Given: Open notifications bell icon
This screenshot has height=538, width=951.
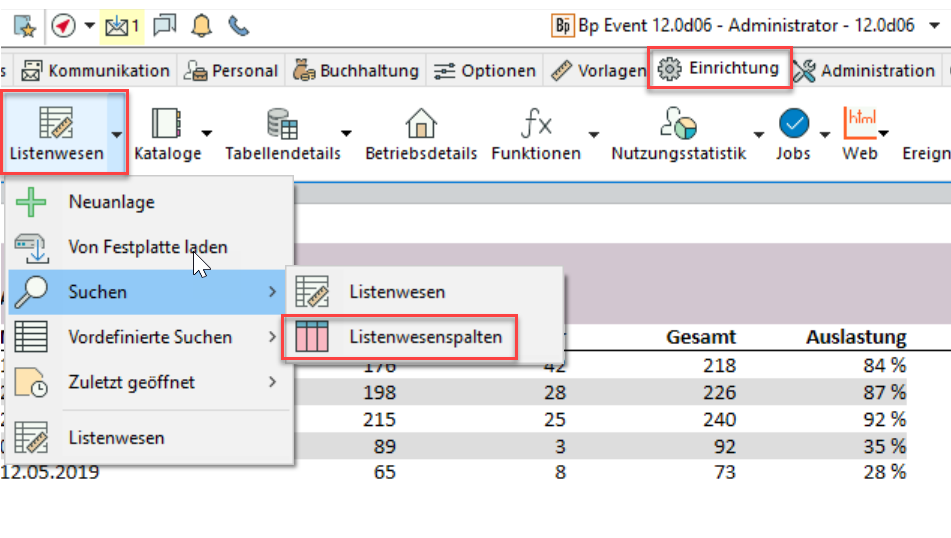Looking at the screenshot, I should coord(202,24).
